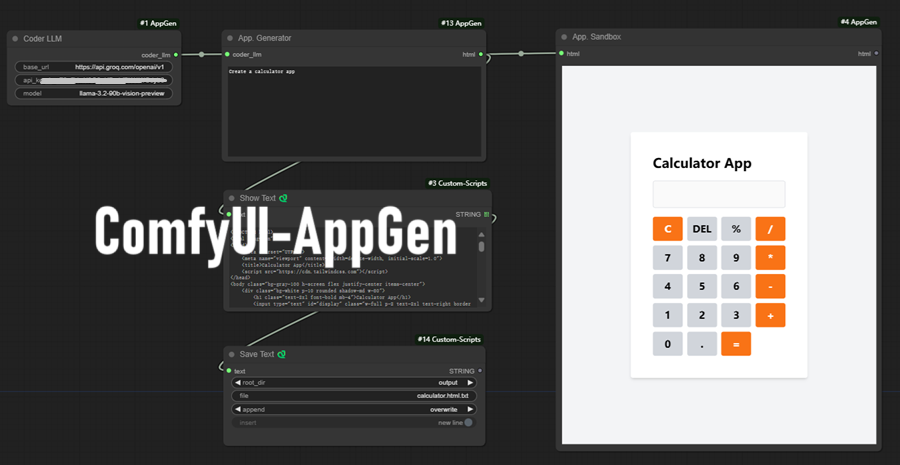
Task: Collapse the App. Sandbox node via its dot
Action: pyautogui.click(x=564, y=37)
